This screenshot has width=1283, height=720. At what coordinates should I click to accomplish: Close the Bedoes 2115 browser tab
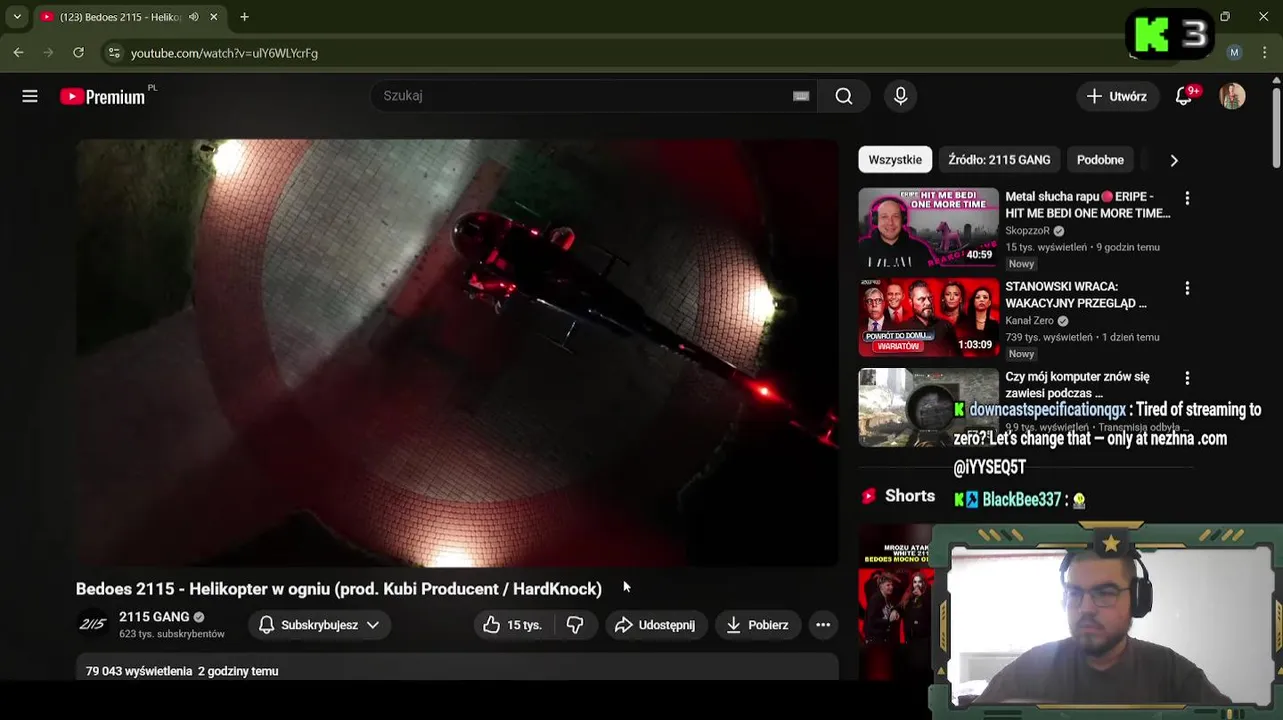(213, 17)
